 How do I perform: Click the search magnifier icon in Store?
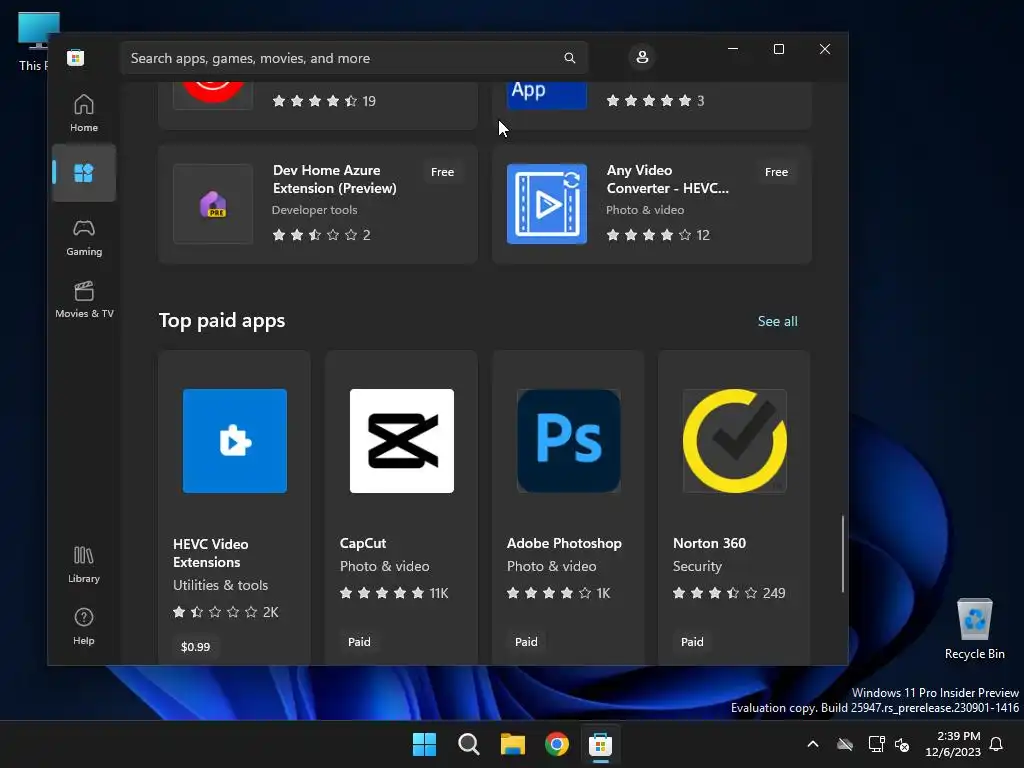(569, 58)
